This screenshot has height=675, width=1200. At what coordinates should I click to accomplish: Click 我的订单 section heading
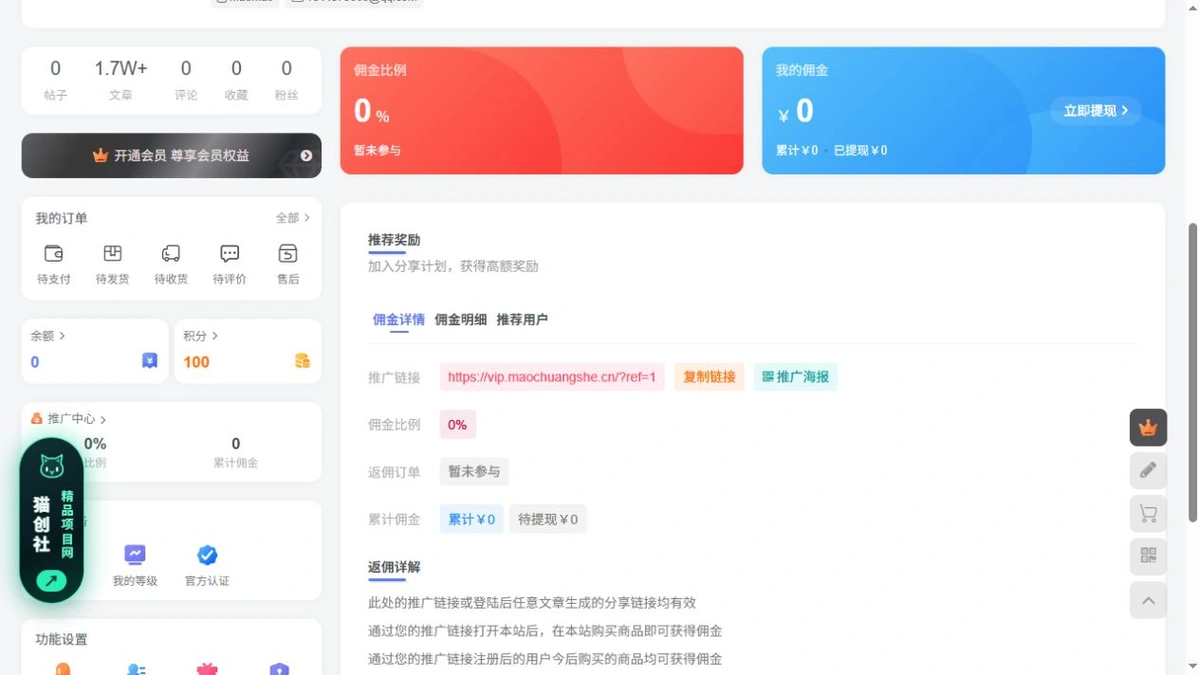[61, 218]
